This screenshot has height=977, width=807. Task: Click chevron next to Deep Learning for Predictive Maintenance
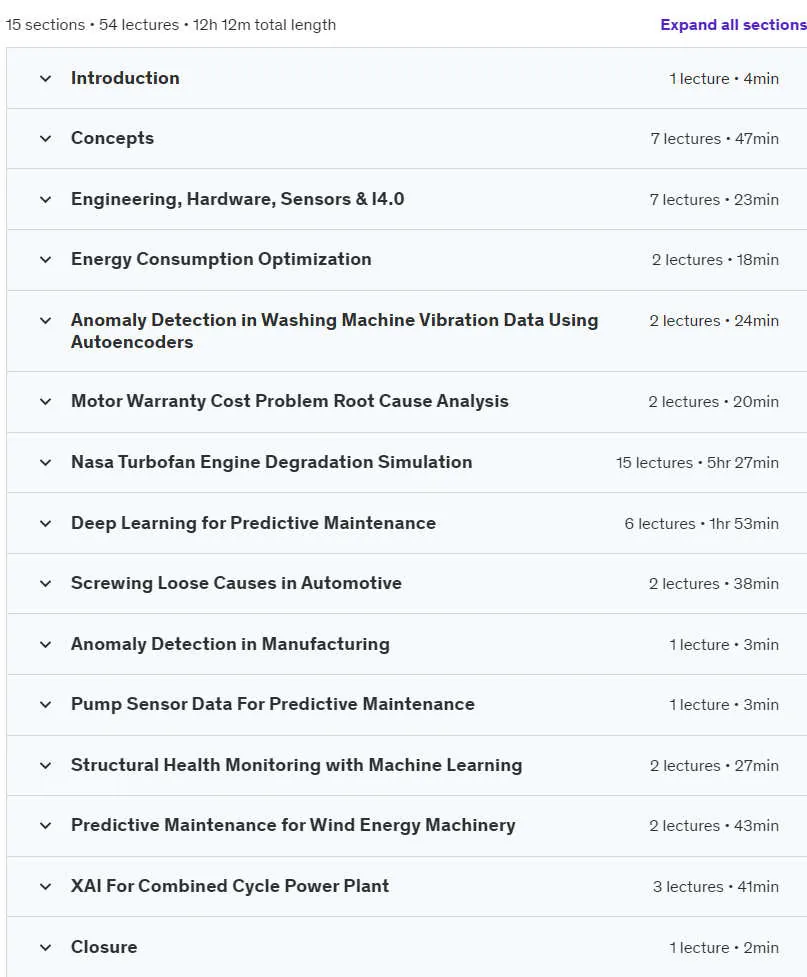45,523
